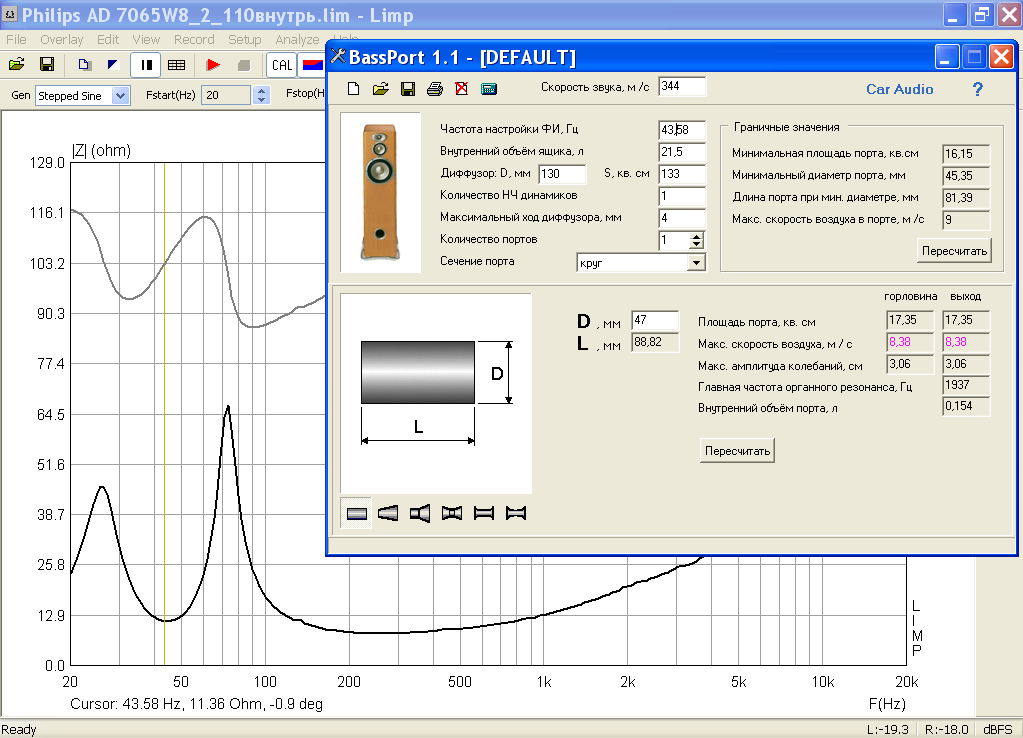Image resolution: width=1023 pixels, height=738 pixels.
Task: Select the hourglass double-flared port shape
Action: pos(452,513)
